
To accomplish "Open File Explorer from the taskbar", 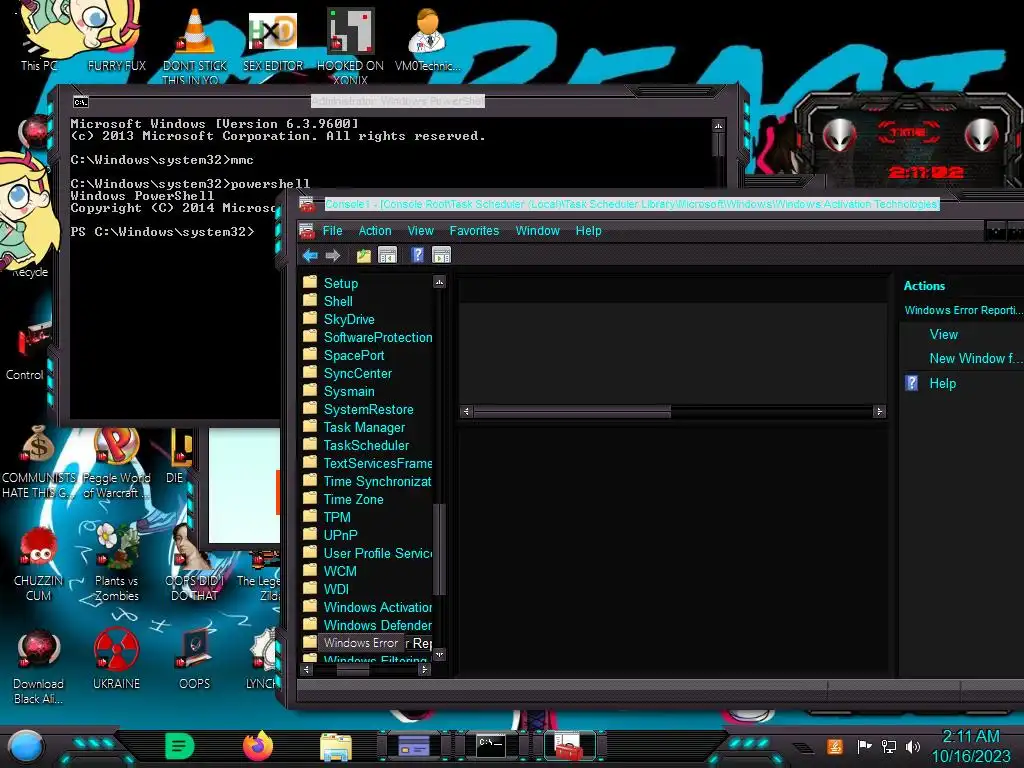I will 336,746.
